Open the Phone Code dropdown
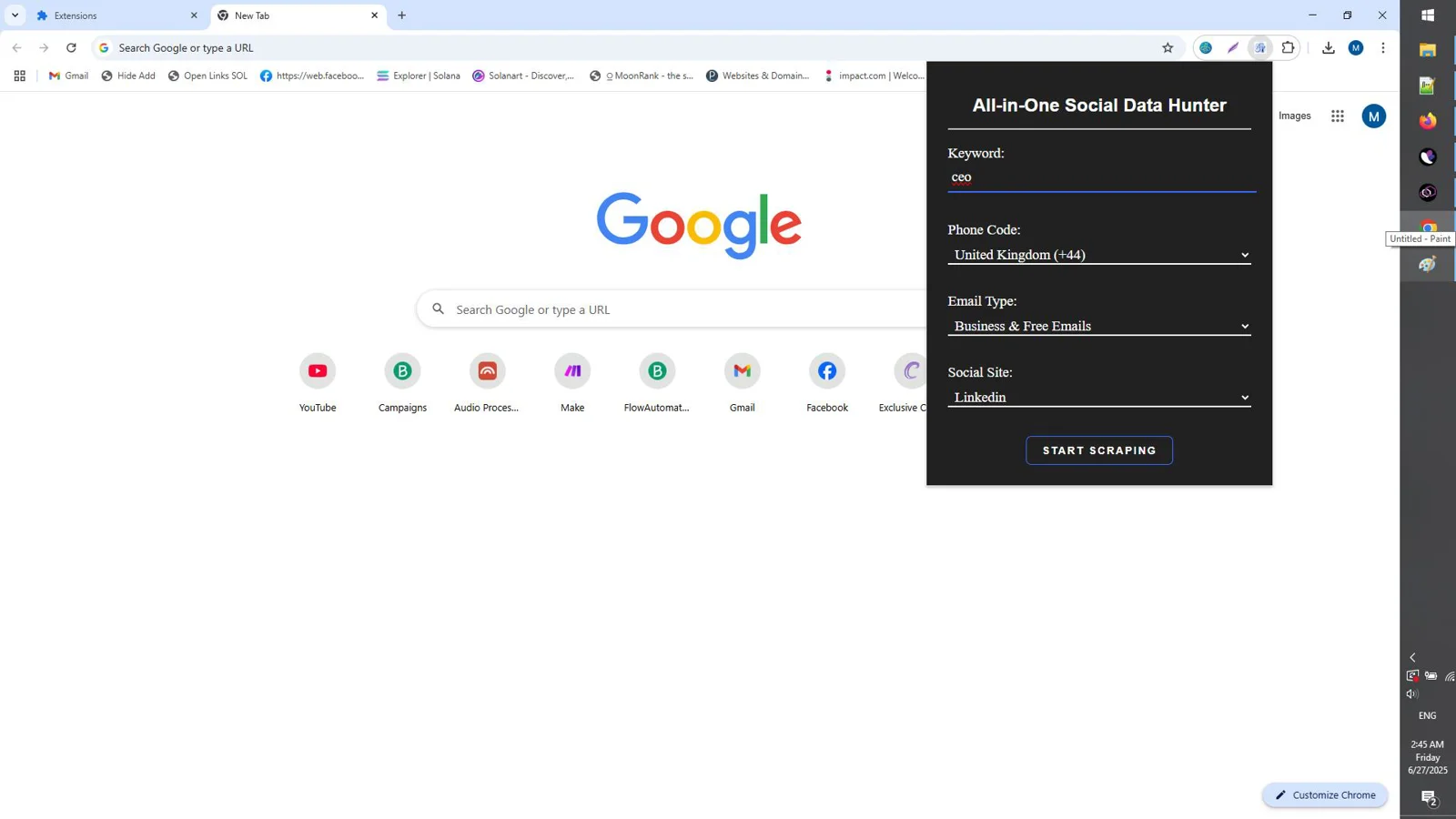Image resolution: width=1456 pixels, height=819 pixels. point(1099,255)
